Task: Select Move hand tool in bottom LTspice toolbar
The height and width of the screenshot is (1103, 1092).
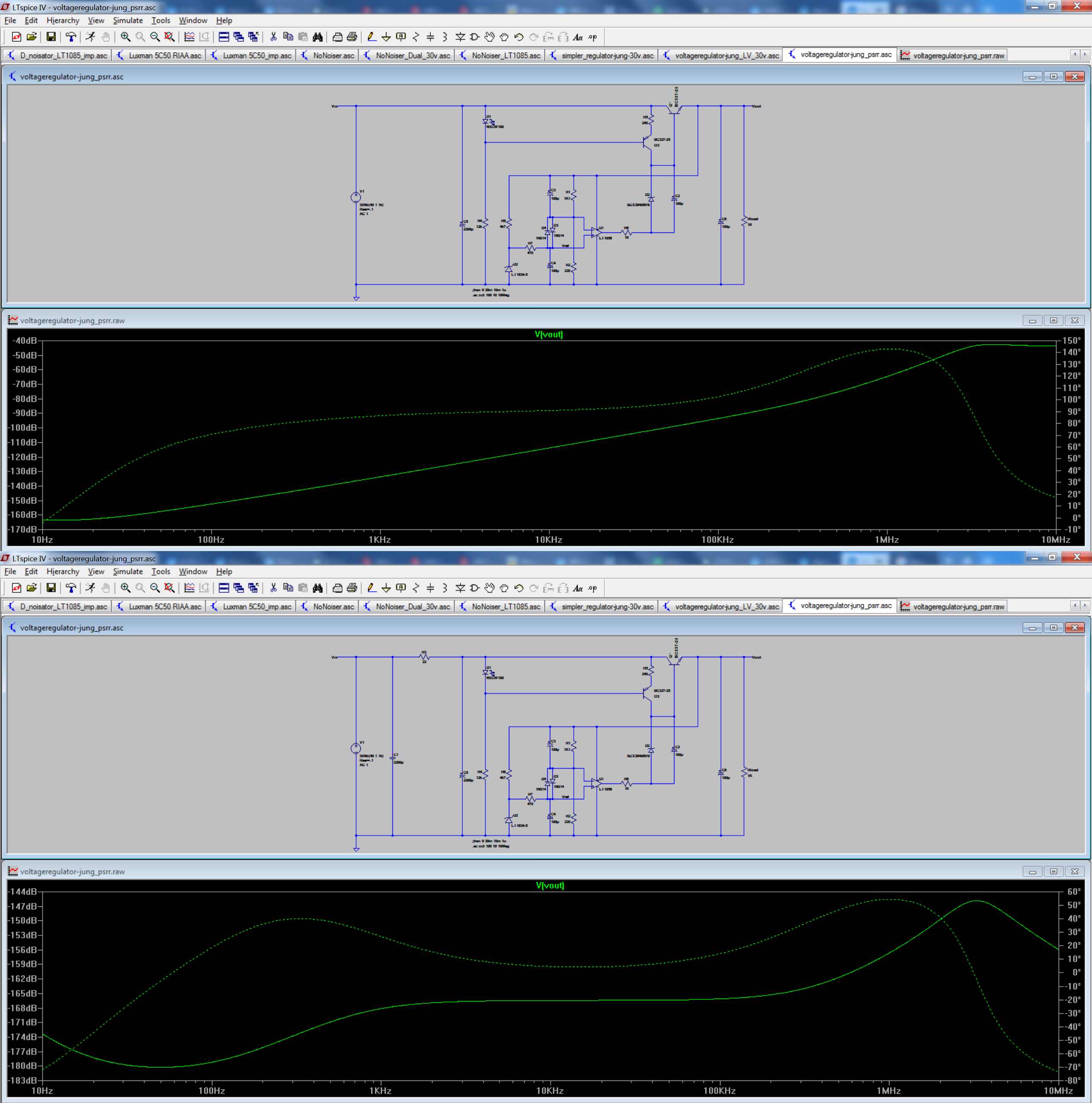Action: [489, 588]
